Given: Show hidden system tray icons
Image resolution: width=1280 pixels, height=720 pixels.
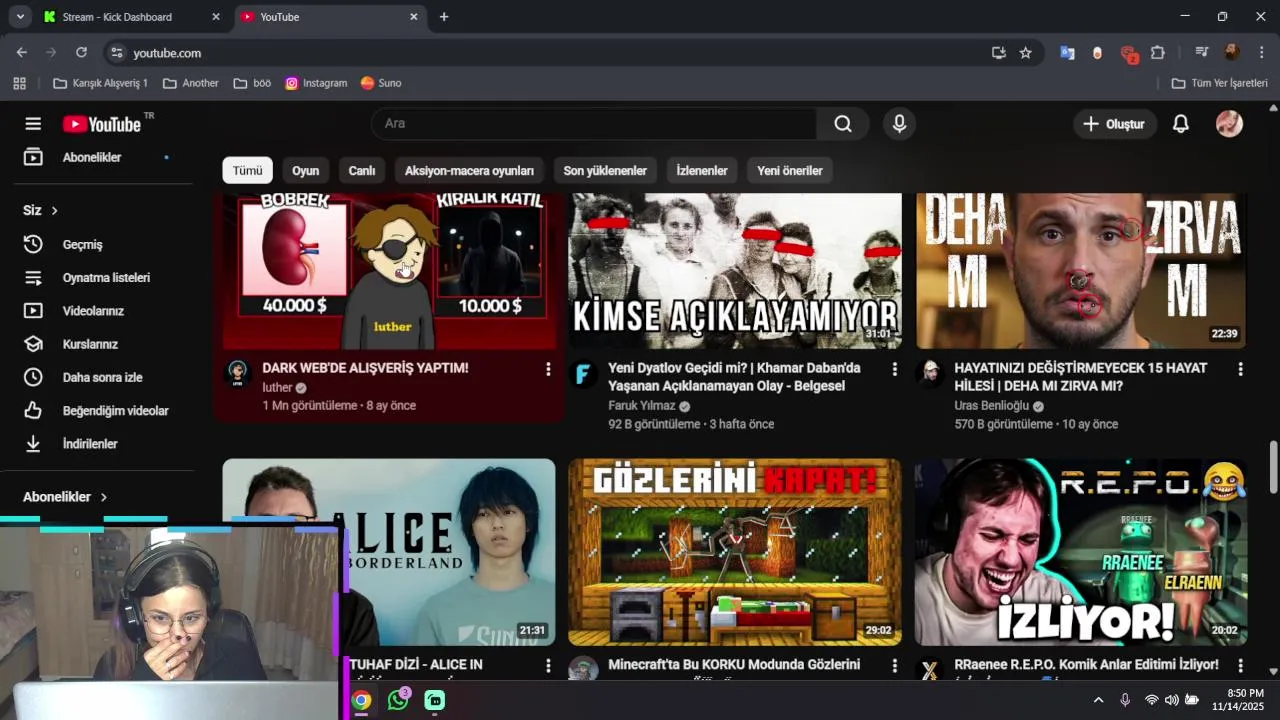Looking at the screenshot, I should 1098,700.
